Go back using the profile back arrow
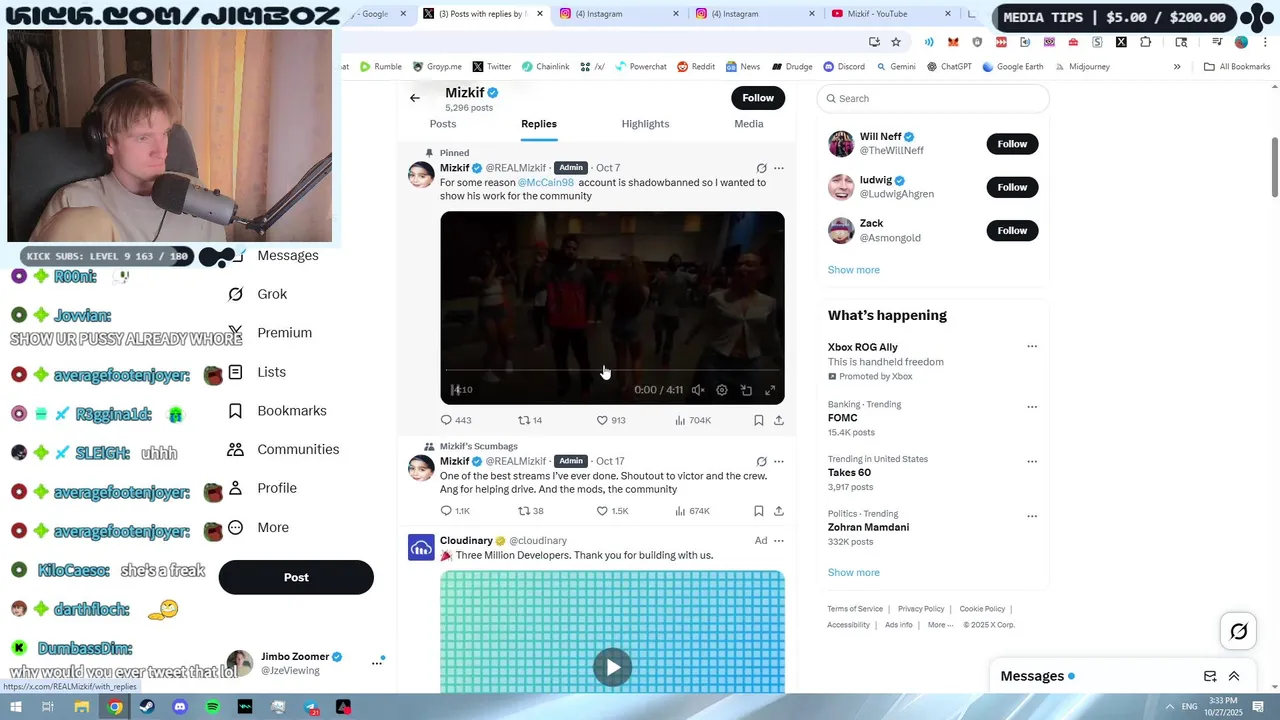 (x=414, y=98)
